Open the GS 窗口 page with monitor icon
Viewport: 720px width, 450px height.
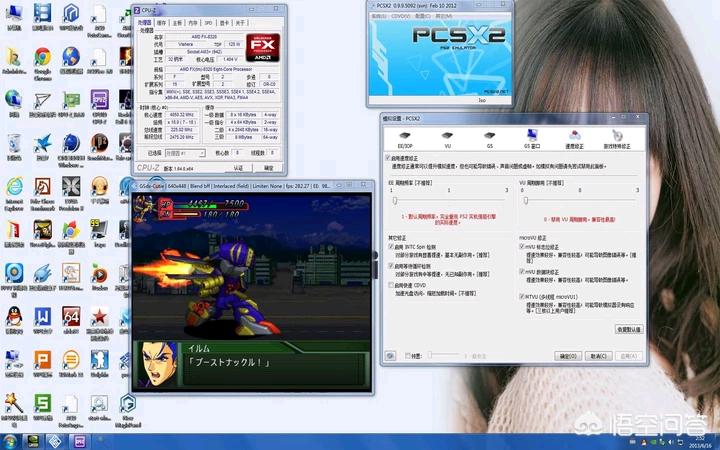pyautogui.click(x=532, y=139)
